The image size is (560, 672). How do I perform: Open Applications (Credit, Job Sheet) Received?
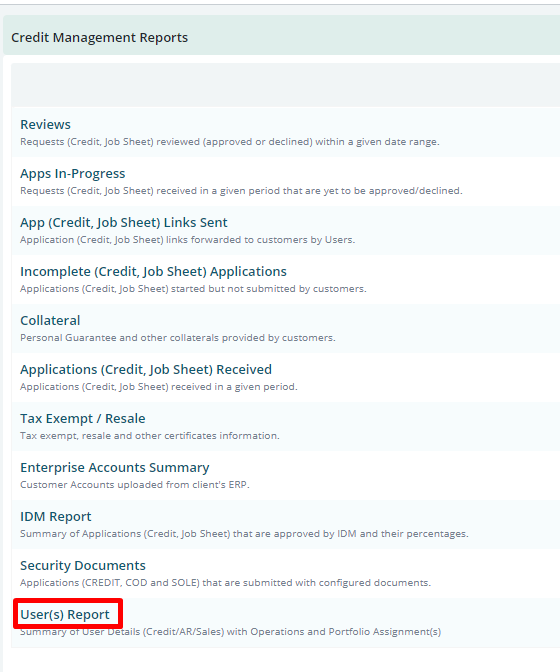(x=146, y=369)
